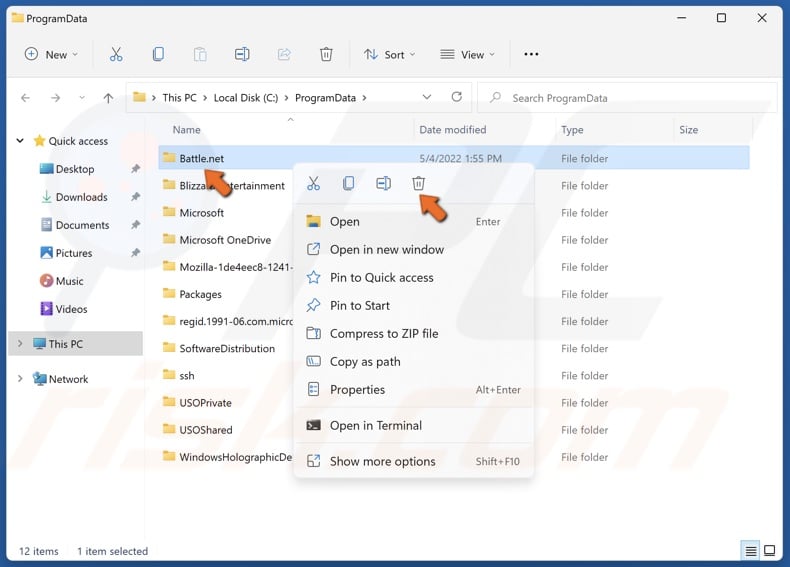
Task: Expand the This PC tree node
Action: click(20, 344)
